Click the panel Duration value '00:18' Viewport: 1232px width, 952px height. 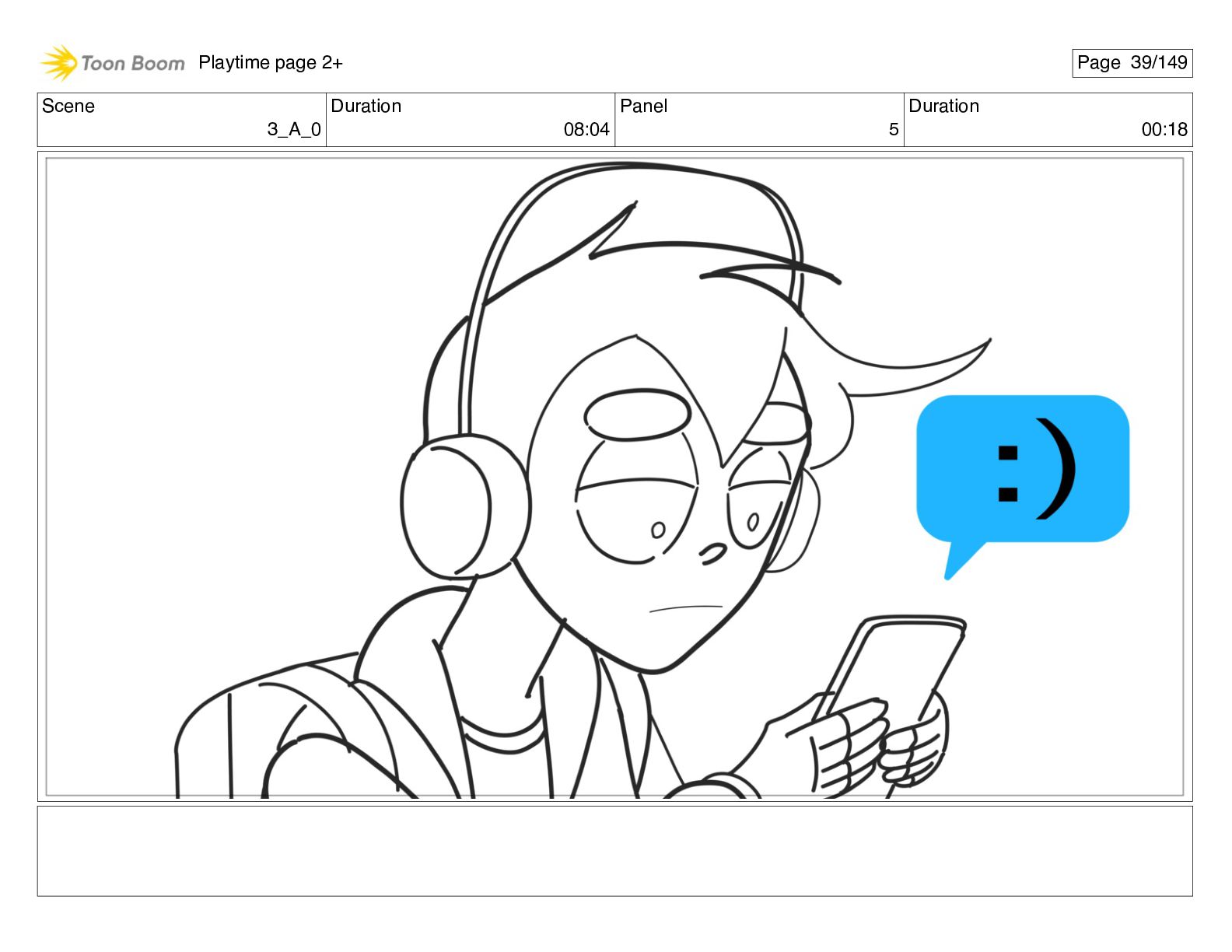[x=1164, y=129]
